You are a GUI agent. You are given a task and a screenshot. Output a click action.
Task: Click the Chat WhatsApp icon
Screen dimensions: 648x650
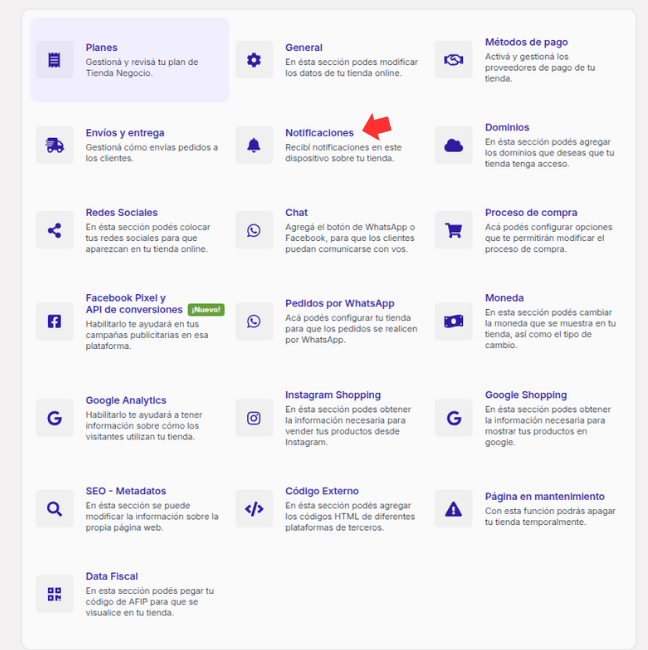pos(254,230)
